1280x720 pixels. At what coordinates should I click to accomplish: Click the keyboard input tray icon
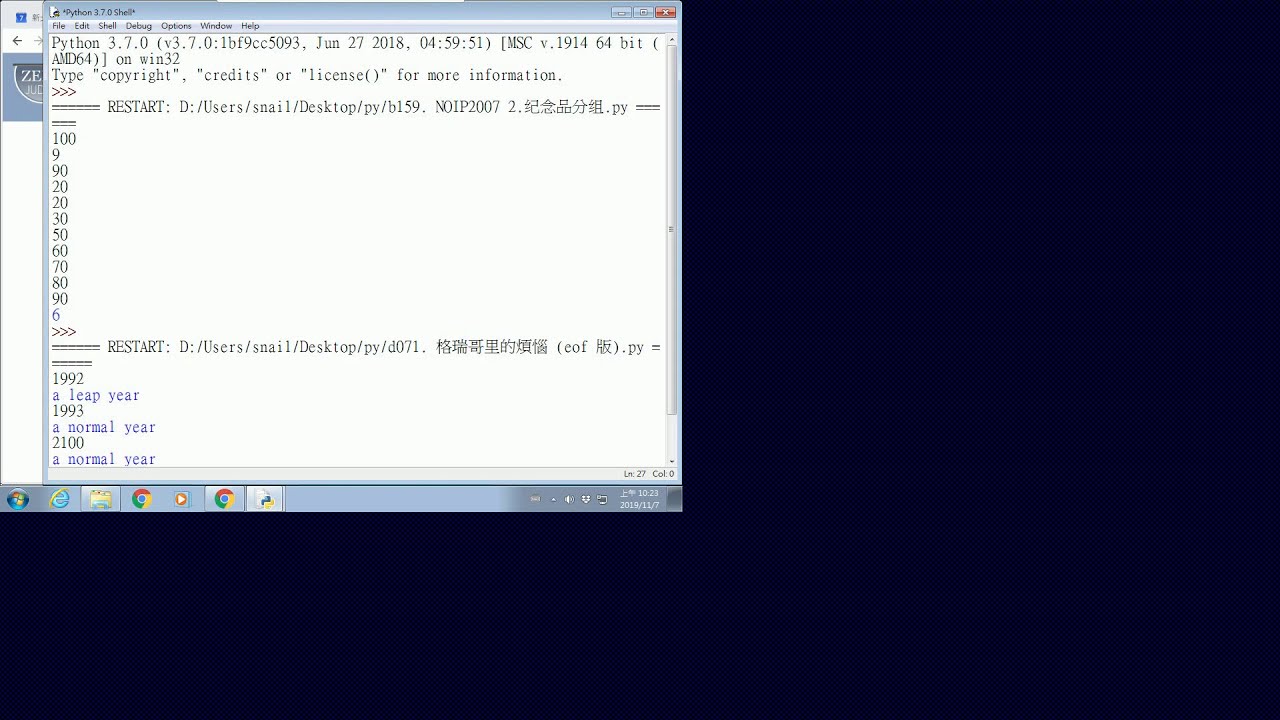pyautogui.click(x=535, y=499)
